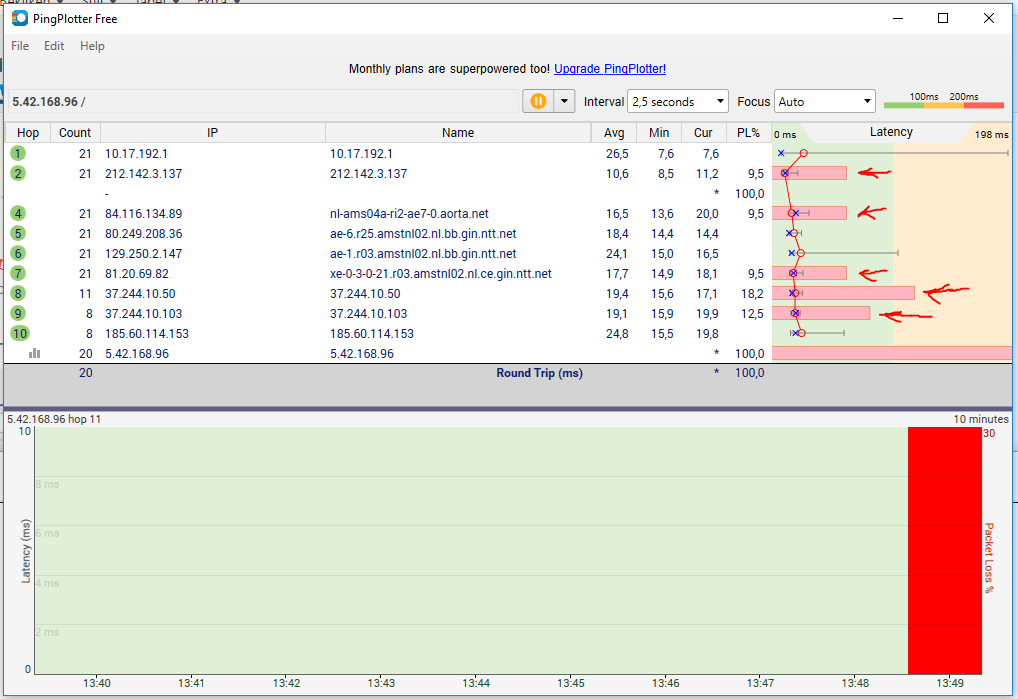Select name ae-6.r25.amstnl02.nl.bb.gin.ntt.net
1018x699 pixels.
(423, 234)
